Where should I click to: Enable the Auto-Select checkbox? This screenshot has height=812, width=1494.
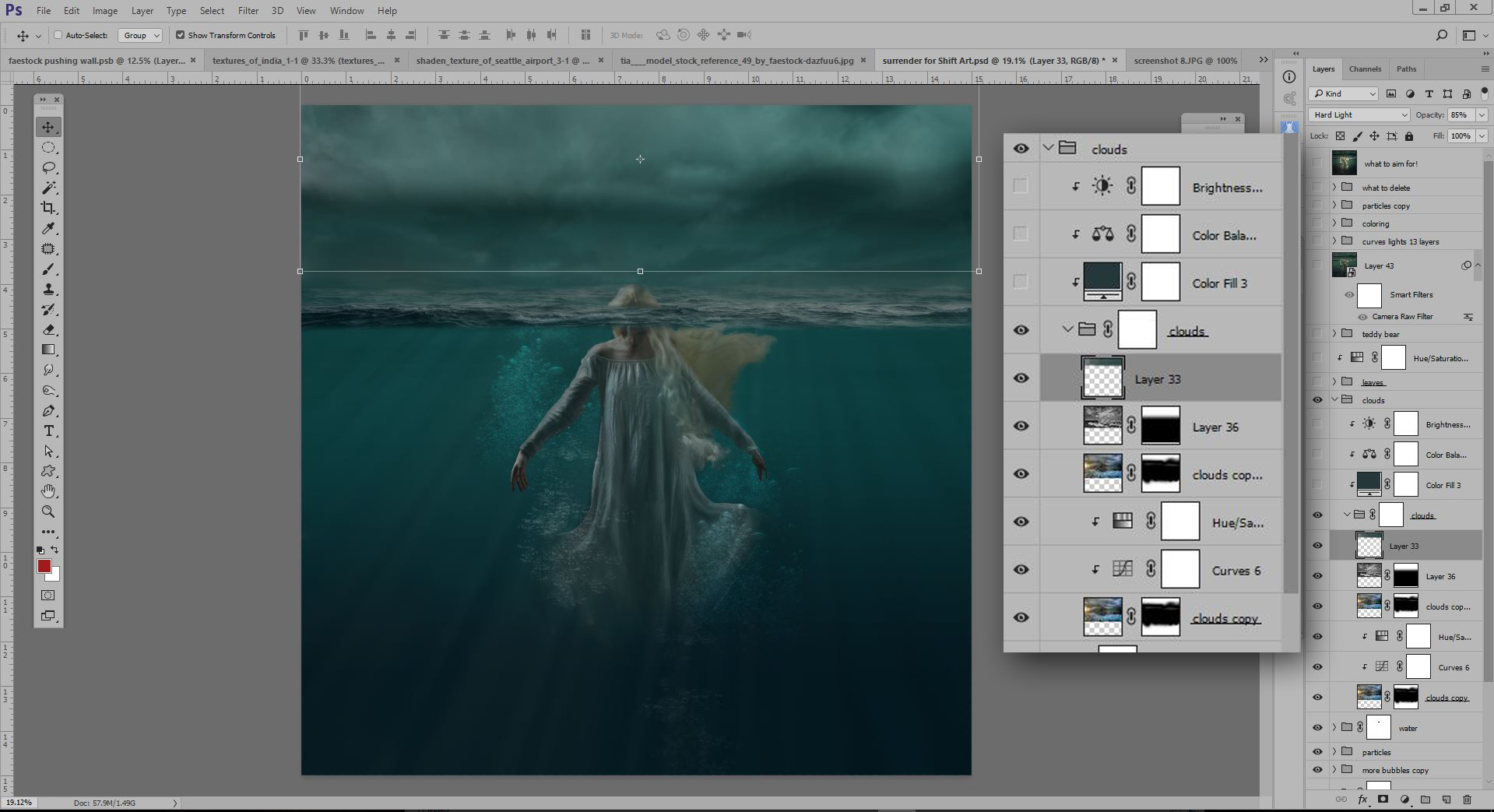[x=58, y=35]
